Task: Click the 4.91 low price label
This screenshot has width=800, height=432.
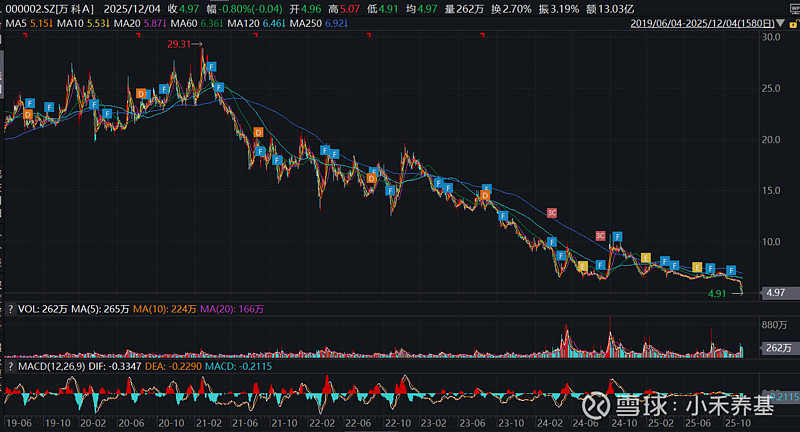Action: click(717, 294)
